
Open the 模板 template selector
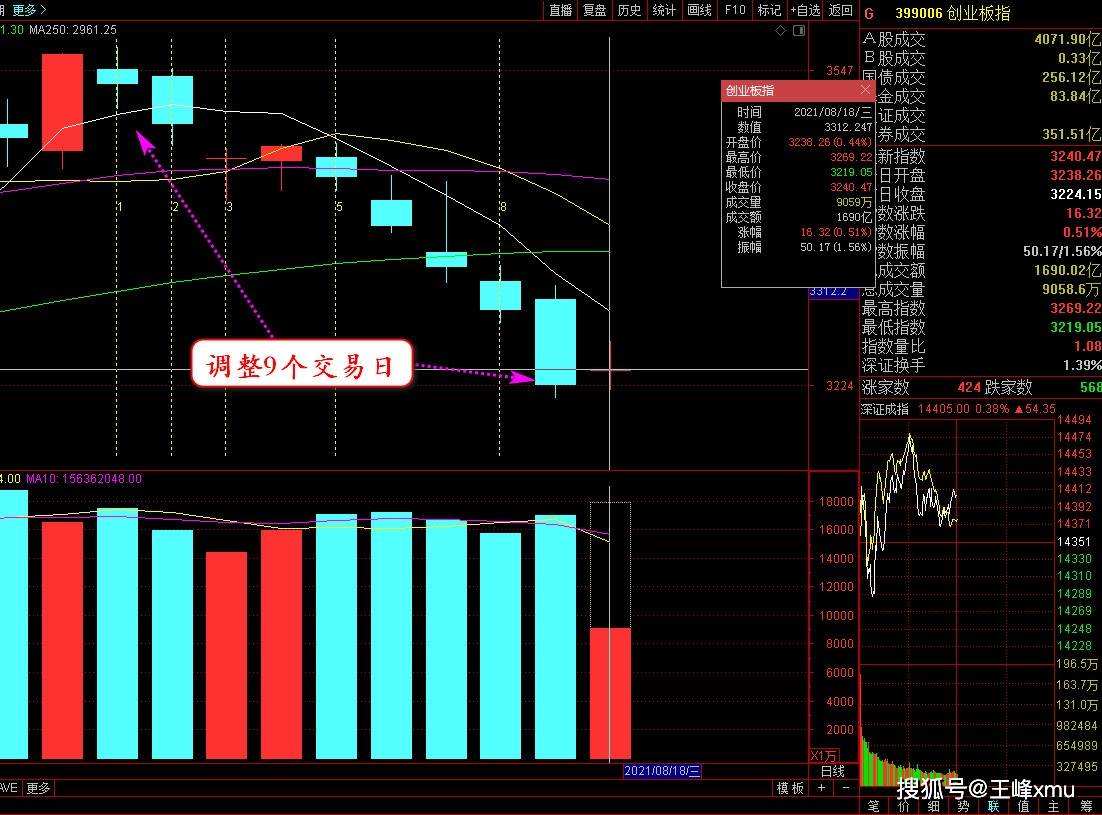790,788
